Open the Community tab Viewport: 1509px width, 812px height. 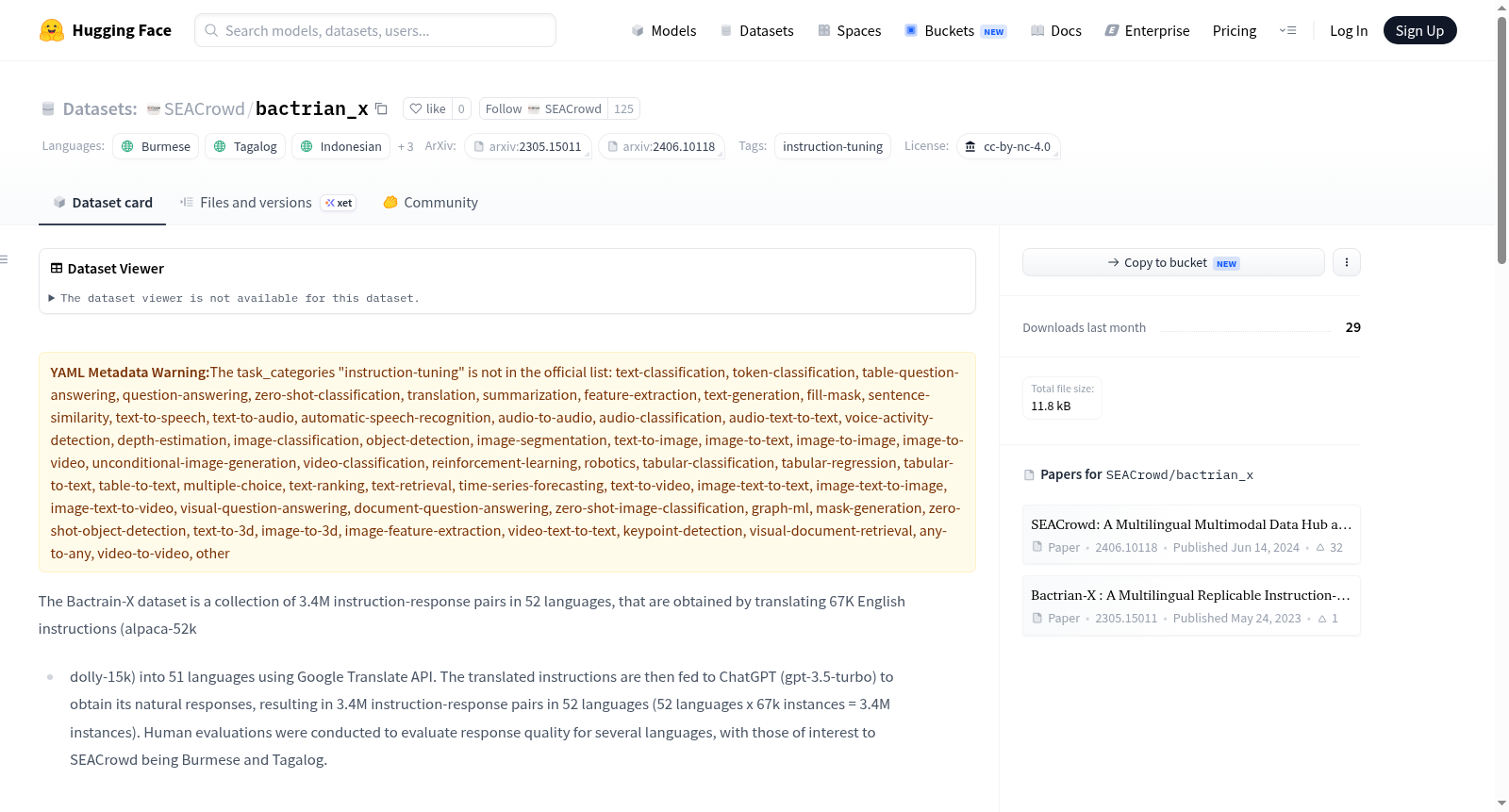(x=430, y=202)
